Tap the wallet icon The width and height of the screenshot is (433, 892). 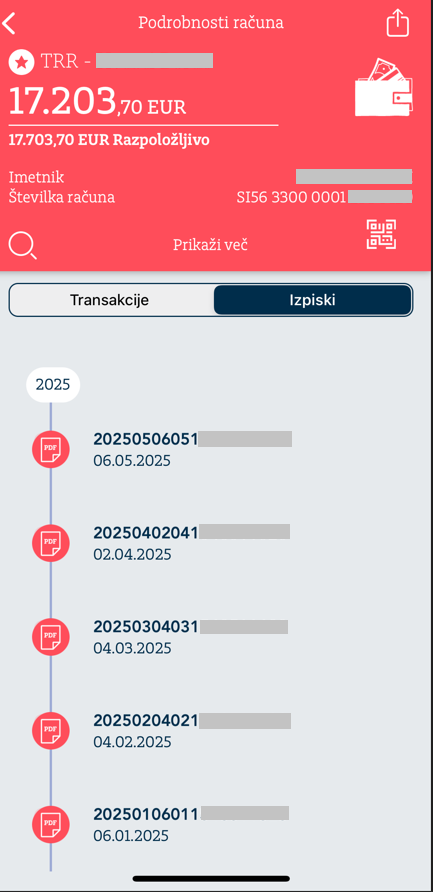click(x=384, y=87)
